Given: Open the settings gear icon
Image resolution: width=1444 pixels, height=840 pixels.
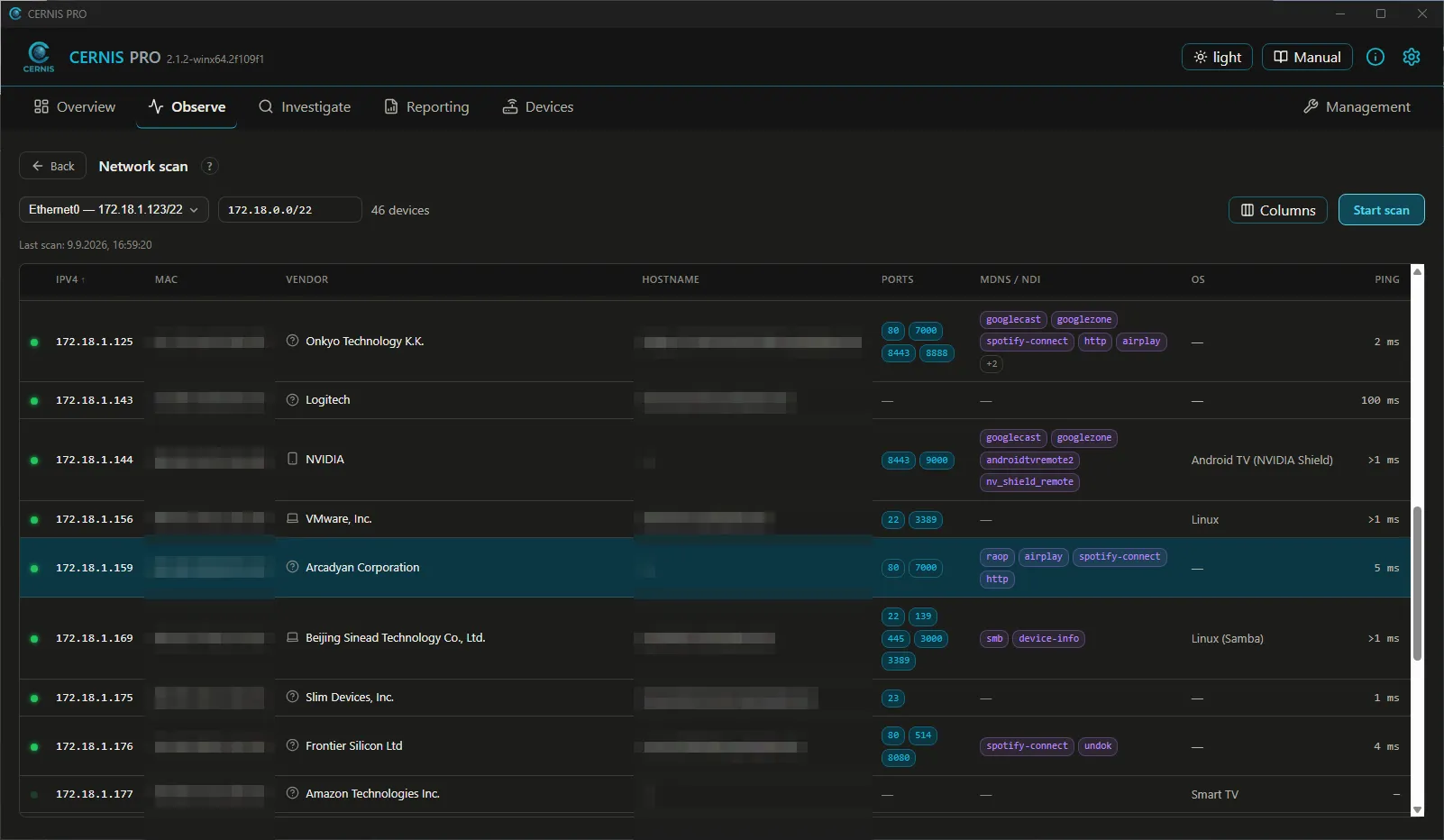Looking at the screenshot, I should tap(1412, 57).
